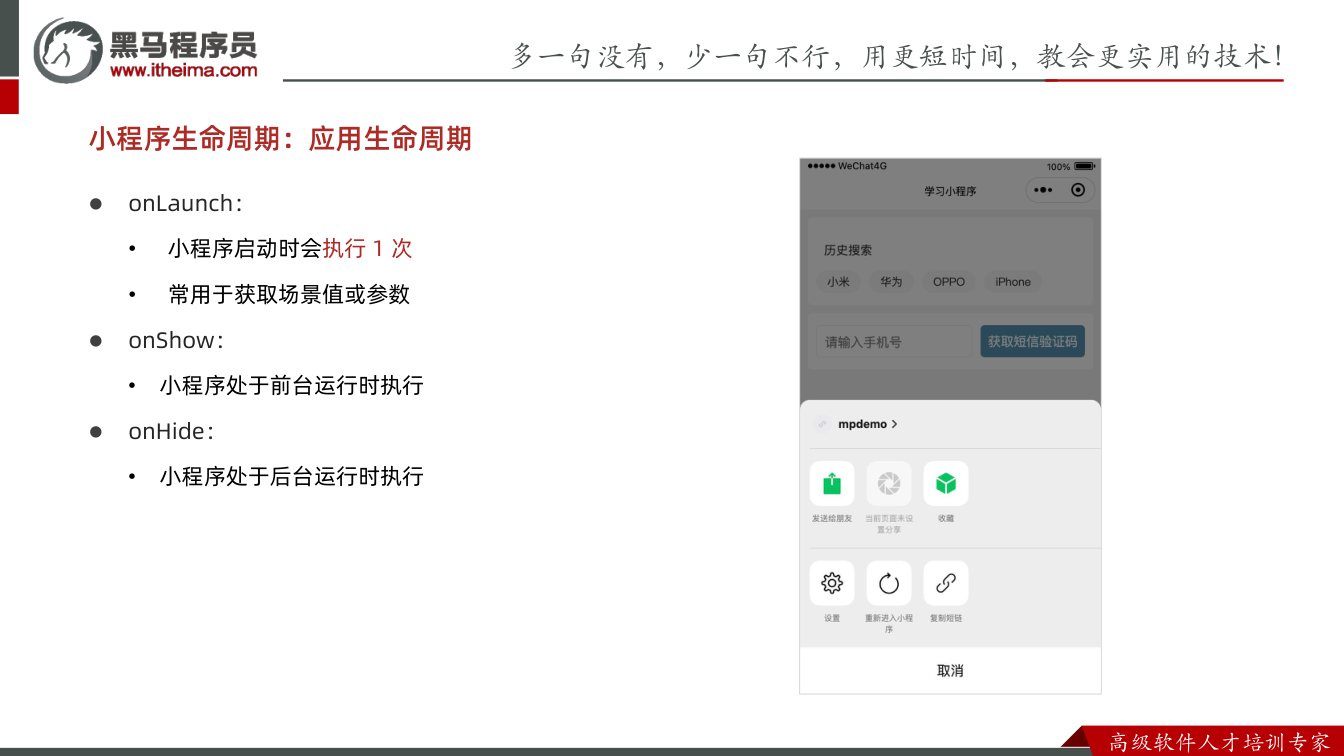Select the 小米 history search tag
Screen dimensions: 1344x756
[x=838, y=282]
